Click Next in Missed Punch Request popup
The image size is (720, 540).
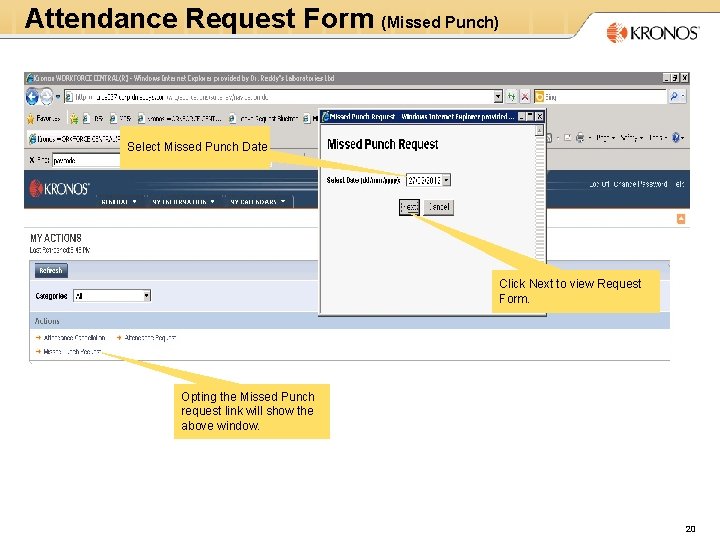coord(409,207)
